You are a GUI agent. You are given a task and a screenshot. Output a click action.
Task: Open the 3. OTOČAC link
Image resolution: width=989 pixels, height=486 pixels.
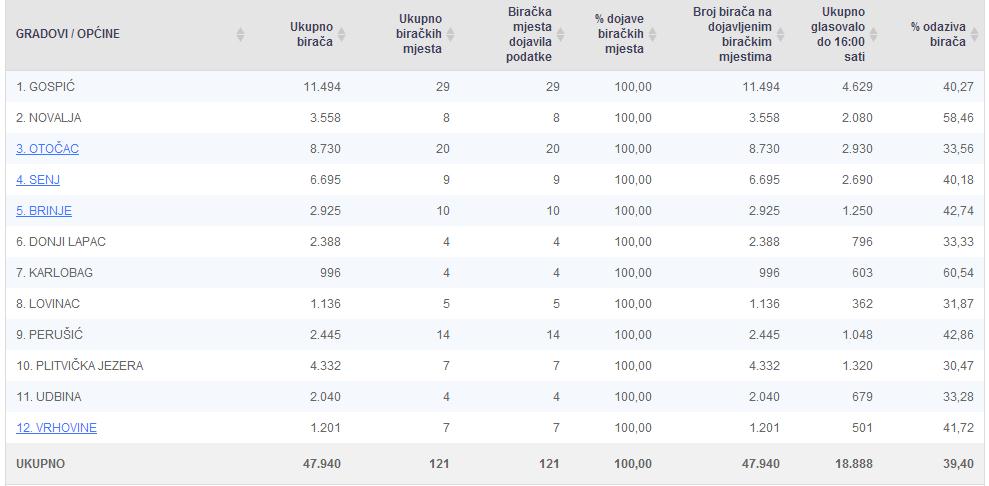(47, 149)
